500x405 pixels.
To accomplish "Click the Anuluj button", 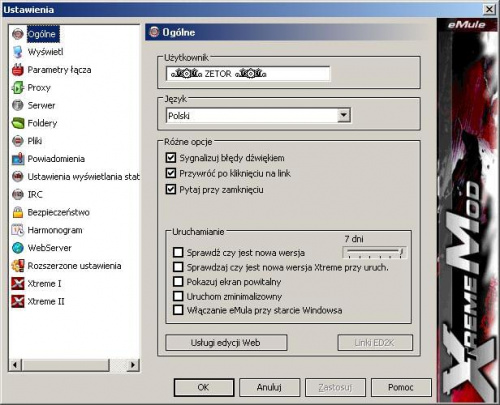I will [x=269, y=387].
